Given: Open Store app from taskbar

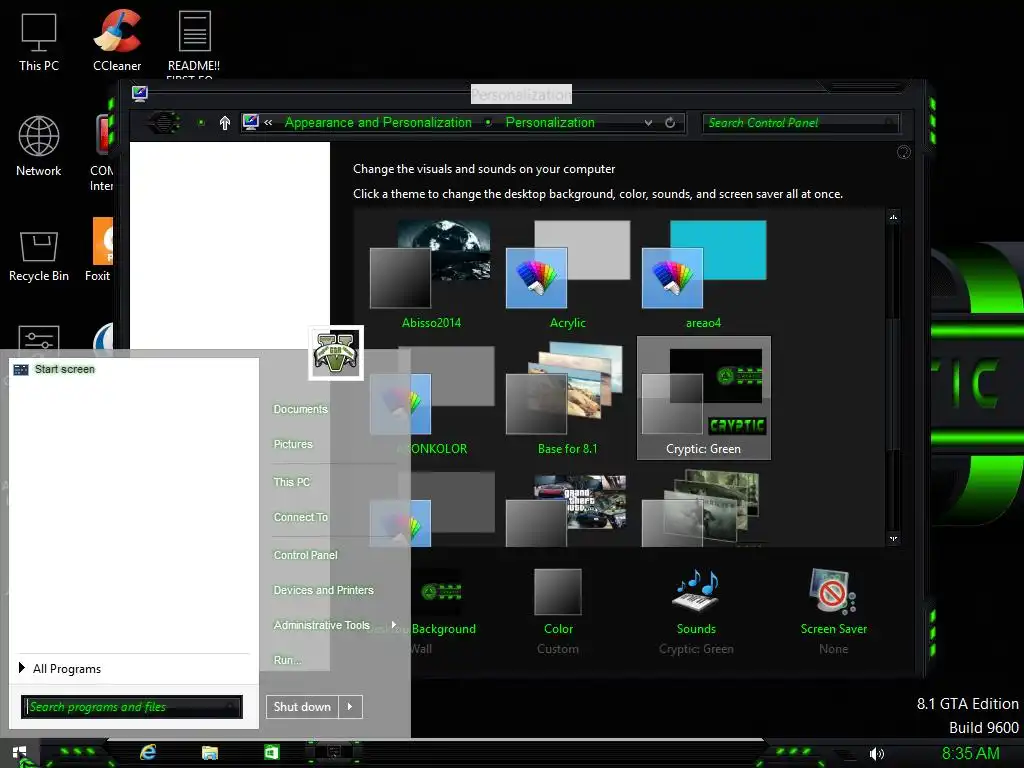Looking at the screenshot, I should [272, 752].
